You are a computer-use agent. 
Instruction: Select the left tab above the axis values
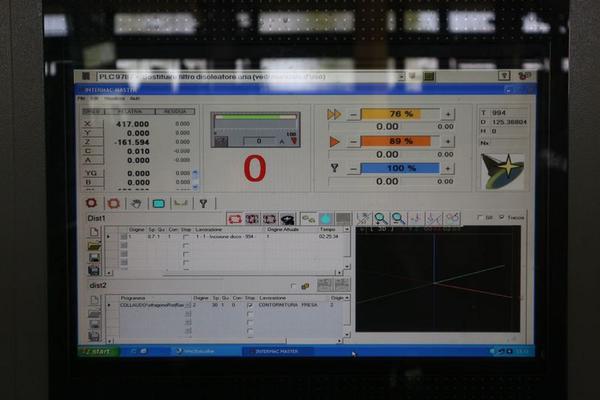pos(93,111)
